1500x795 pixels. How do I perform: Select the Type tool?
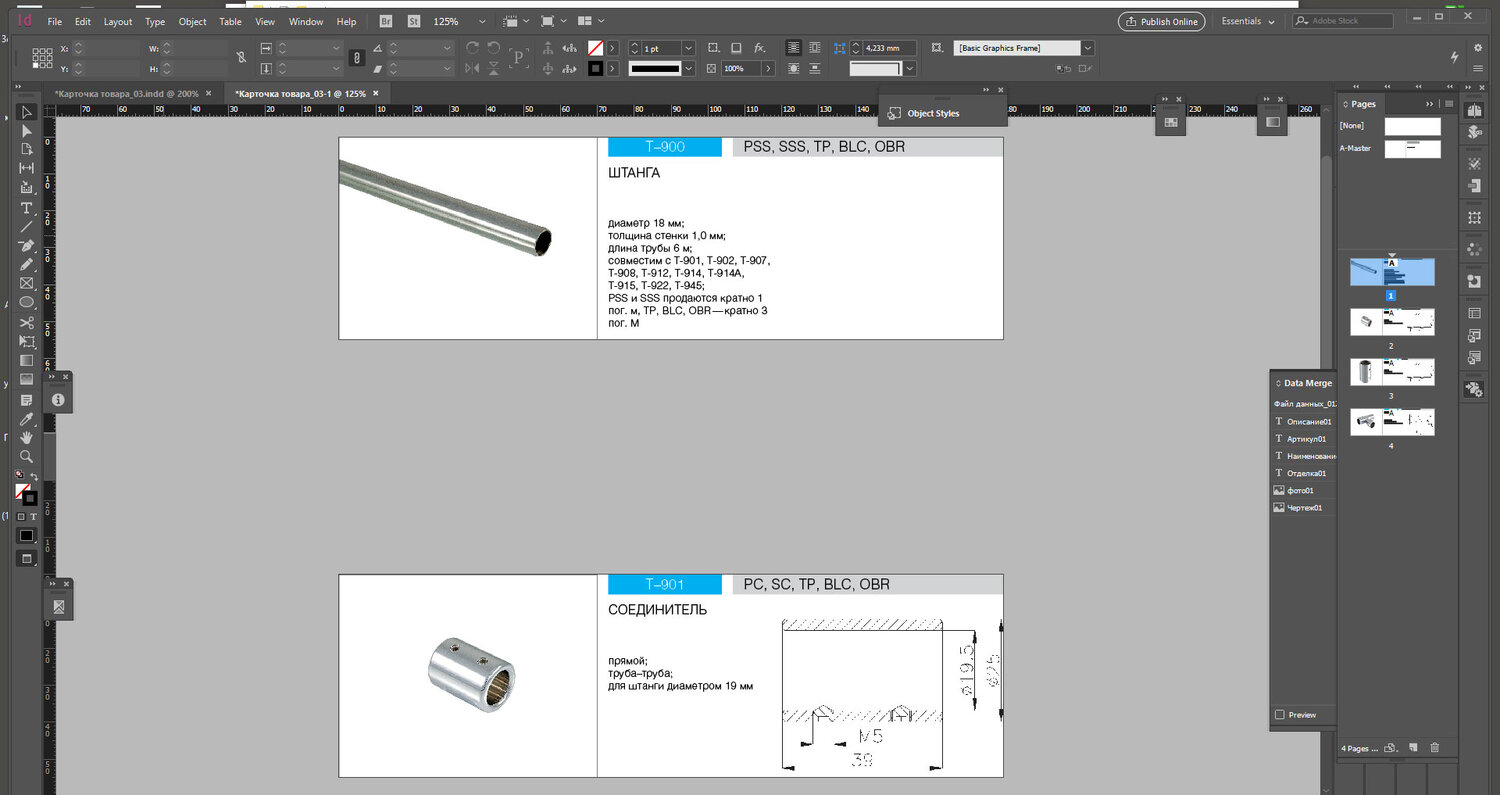(27, 208)
